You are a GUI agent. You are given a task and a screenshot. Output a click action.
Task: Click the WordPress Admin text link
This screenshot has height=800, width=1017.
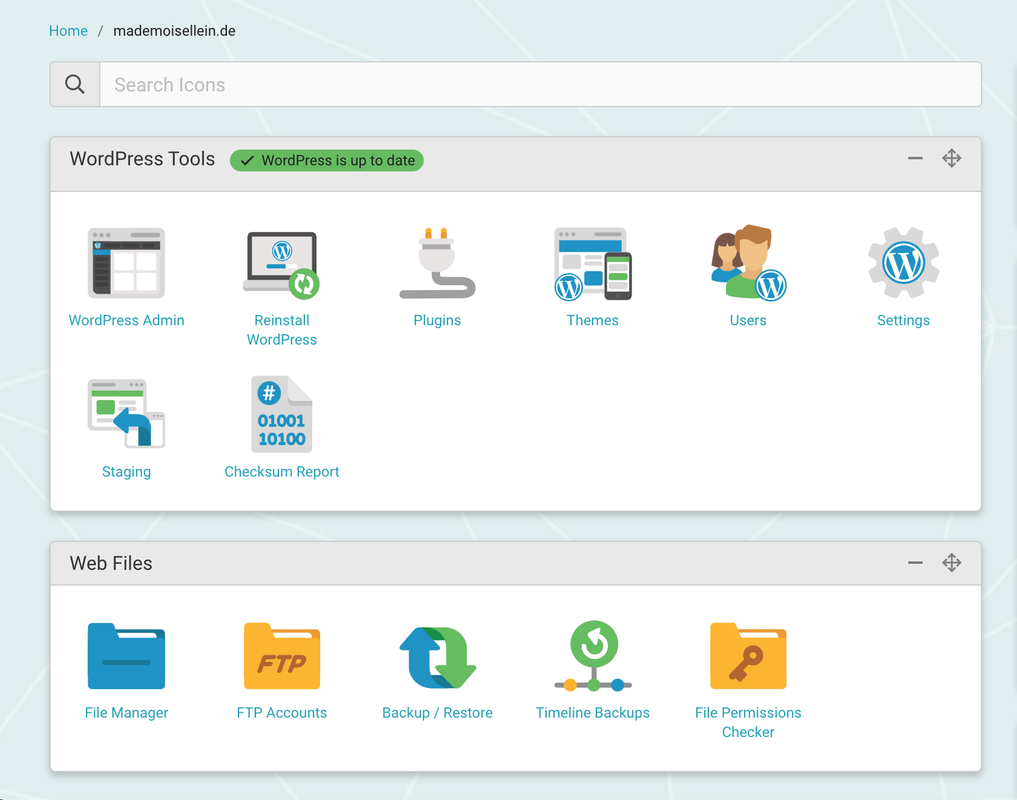[126, 320]
